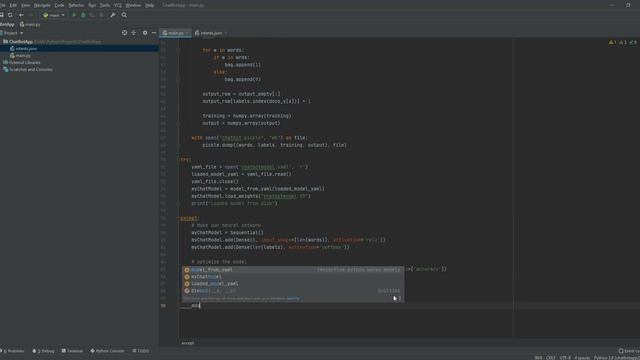Viewport: 640px width, 360px height.
Task: Click the editor line containing Sequential()
Action: [227, 233]
